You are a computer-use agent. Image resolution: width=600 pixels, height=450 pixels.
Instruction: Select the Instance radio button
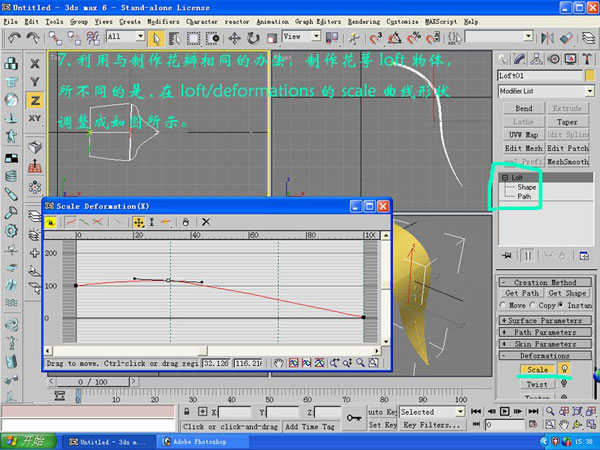click(x=561, y=305)
